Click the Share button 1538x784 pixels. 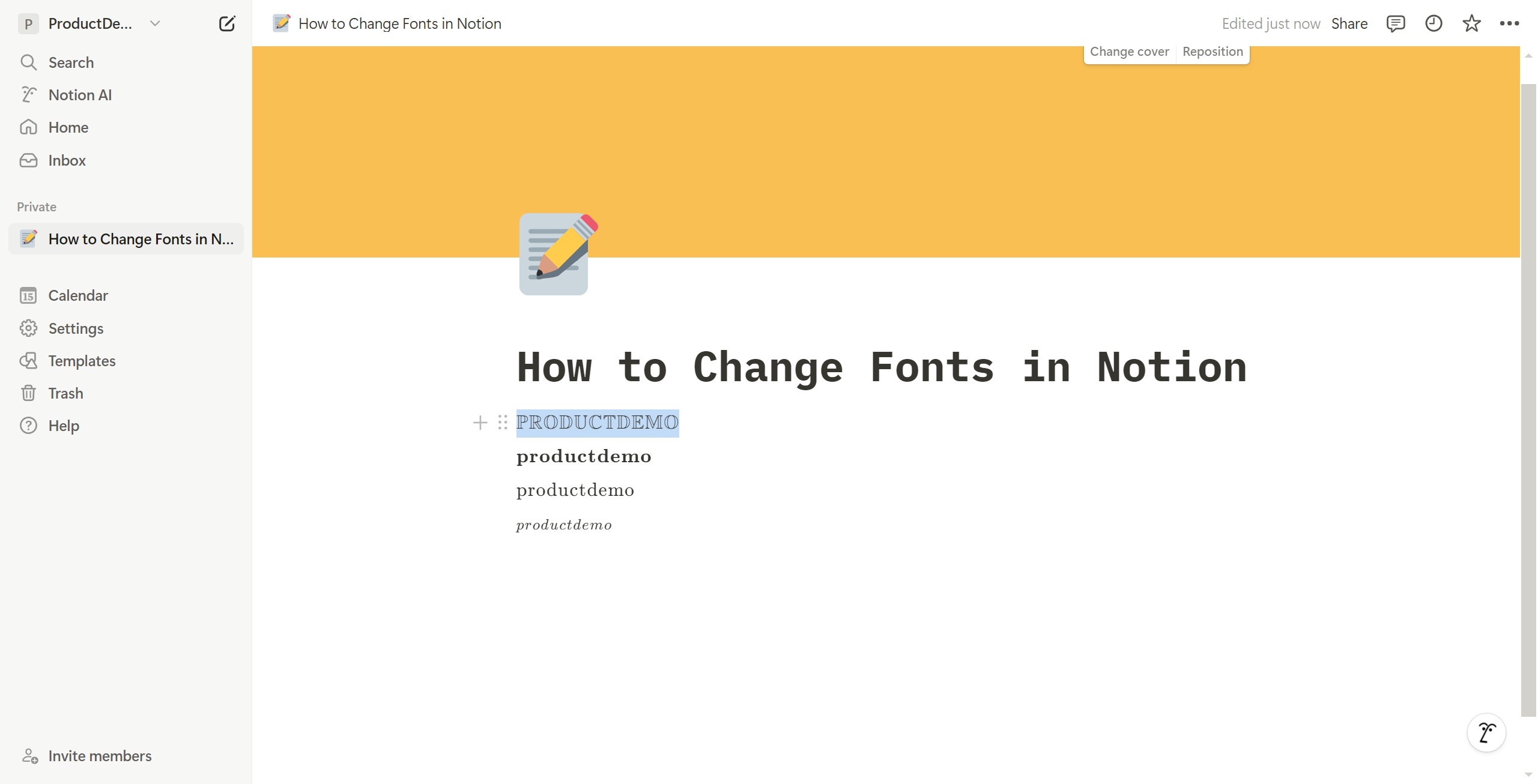pyautogui.click(x=1349, y=23)
